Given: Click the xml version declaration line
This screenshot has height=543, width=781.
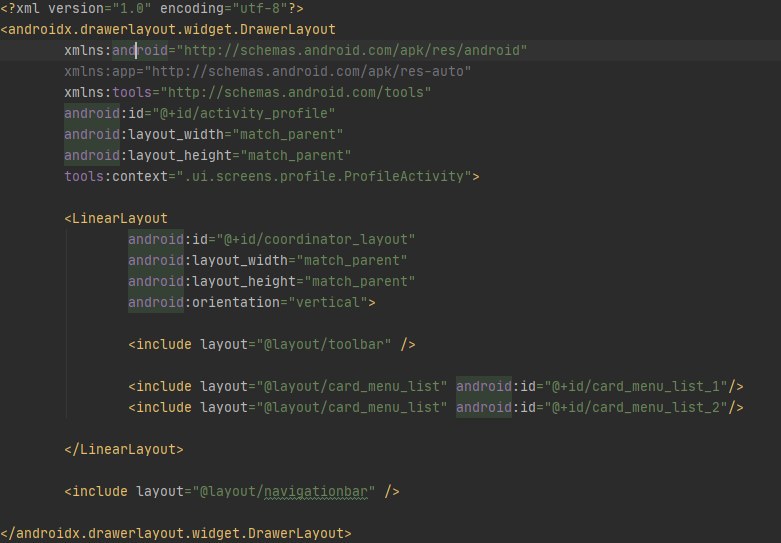Looking at the screenshot, I should 152,8.
